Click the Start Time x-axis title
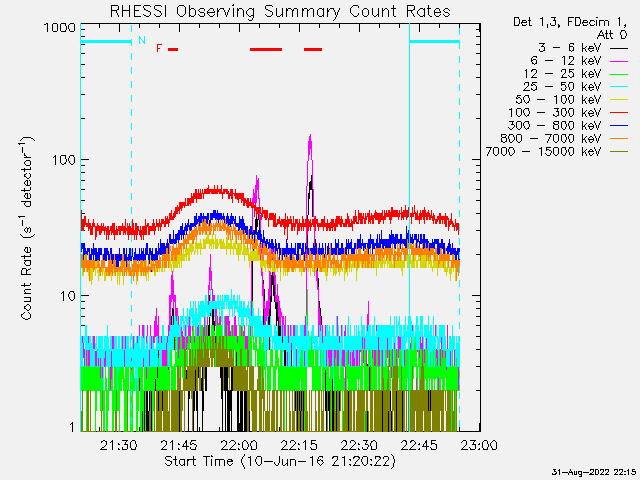640x480 pixels. coord(280,462)
